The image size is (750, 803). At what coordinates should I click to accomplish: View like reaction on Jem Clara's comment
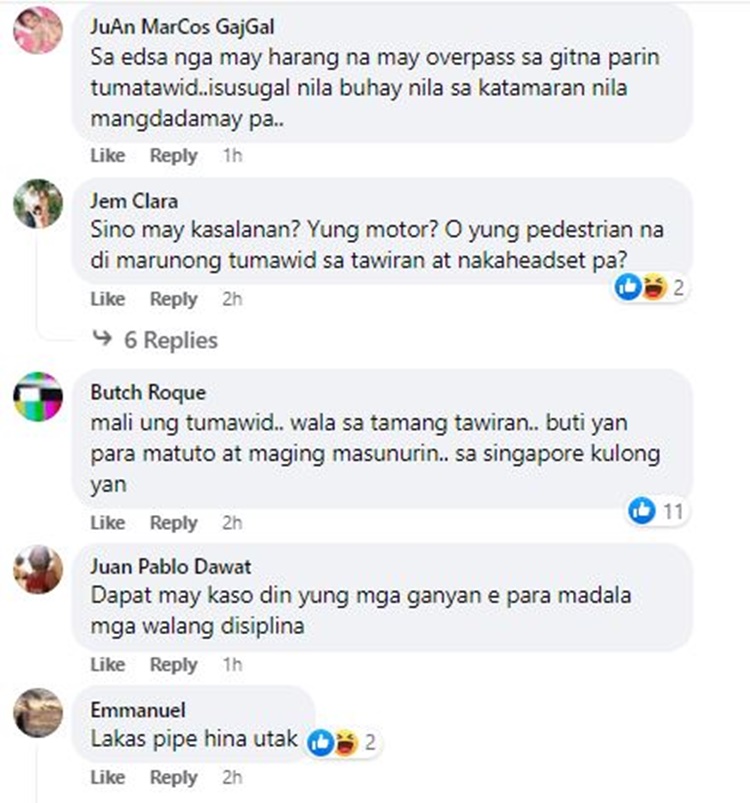point(628,286)
